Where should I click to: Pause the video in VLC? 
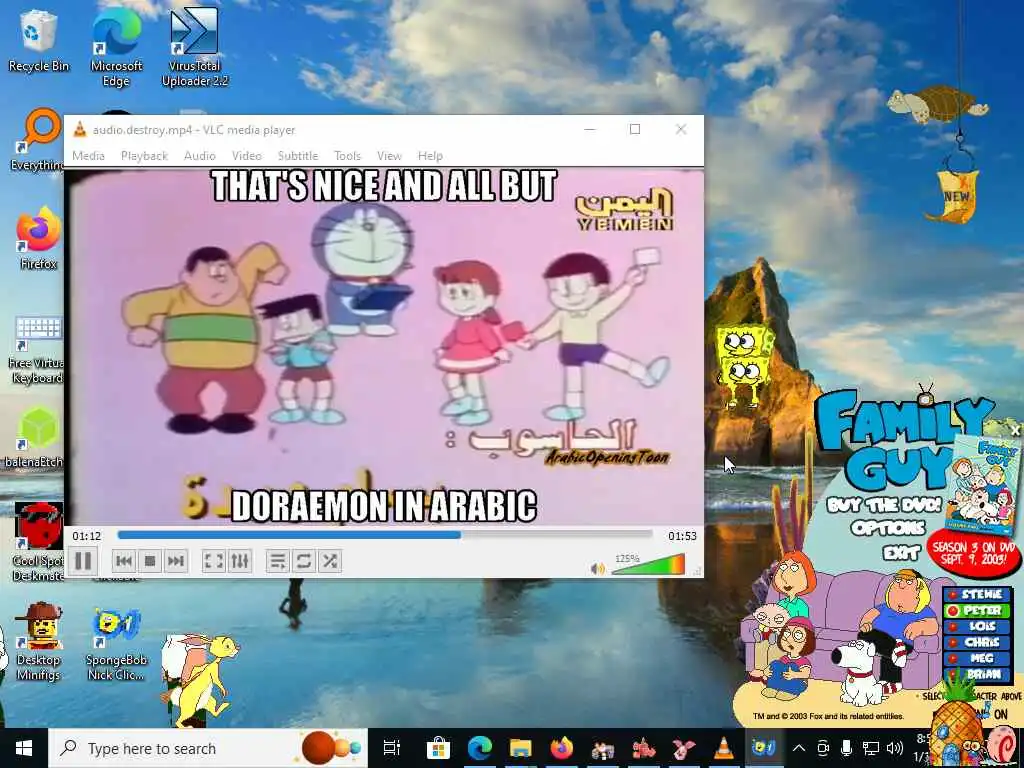83,561
